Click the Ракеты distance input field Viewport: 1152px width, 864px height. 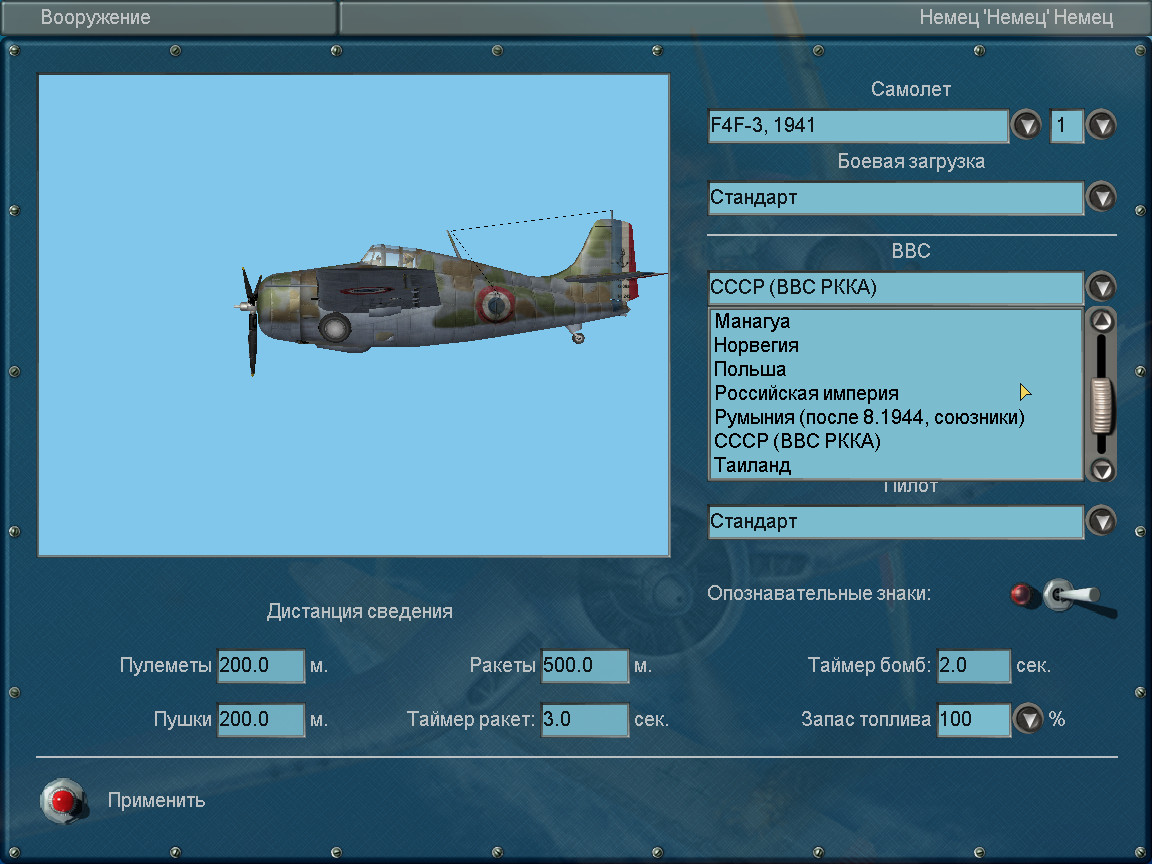coord(584,666)
